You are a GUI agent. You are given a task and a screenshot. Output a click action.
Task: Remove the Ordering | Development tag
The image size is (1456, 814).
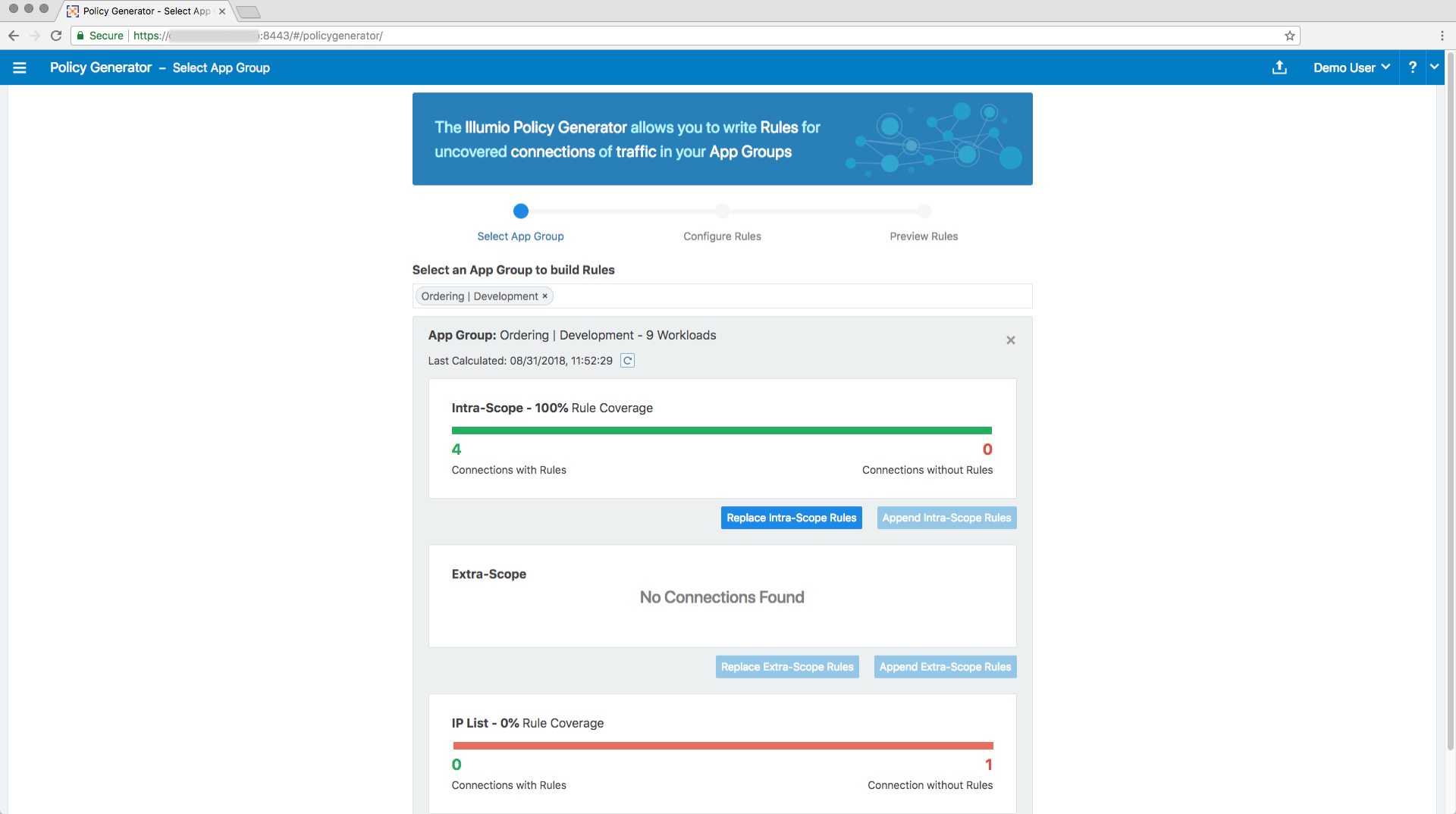pos(544,296)
